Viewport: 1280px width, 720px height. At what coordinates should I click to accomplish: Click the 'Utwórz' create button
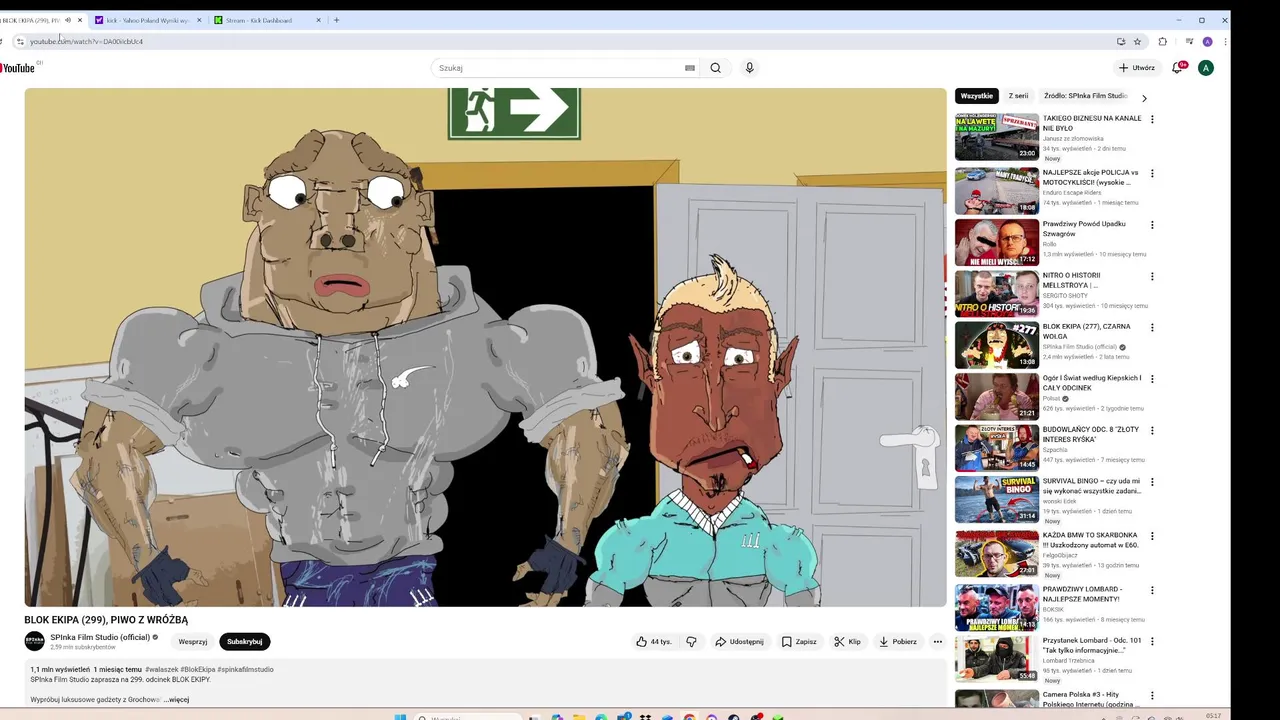1137,68
